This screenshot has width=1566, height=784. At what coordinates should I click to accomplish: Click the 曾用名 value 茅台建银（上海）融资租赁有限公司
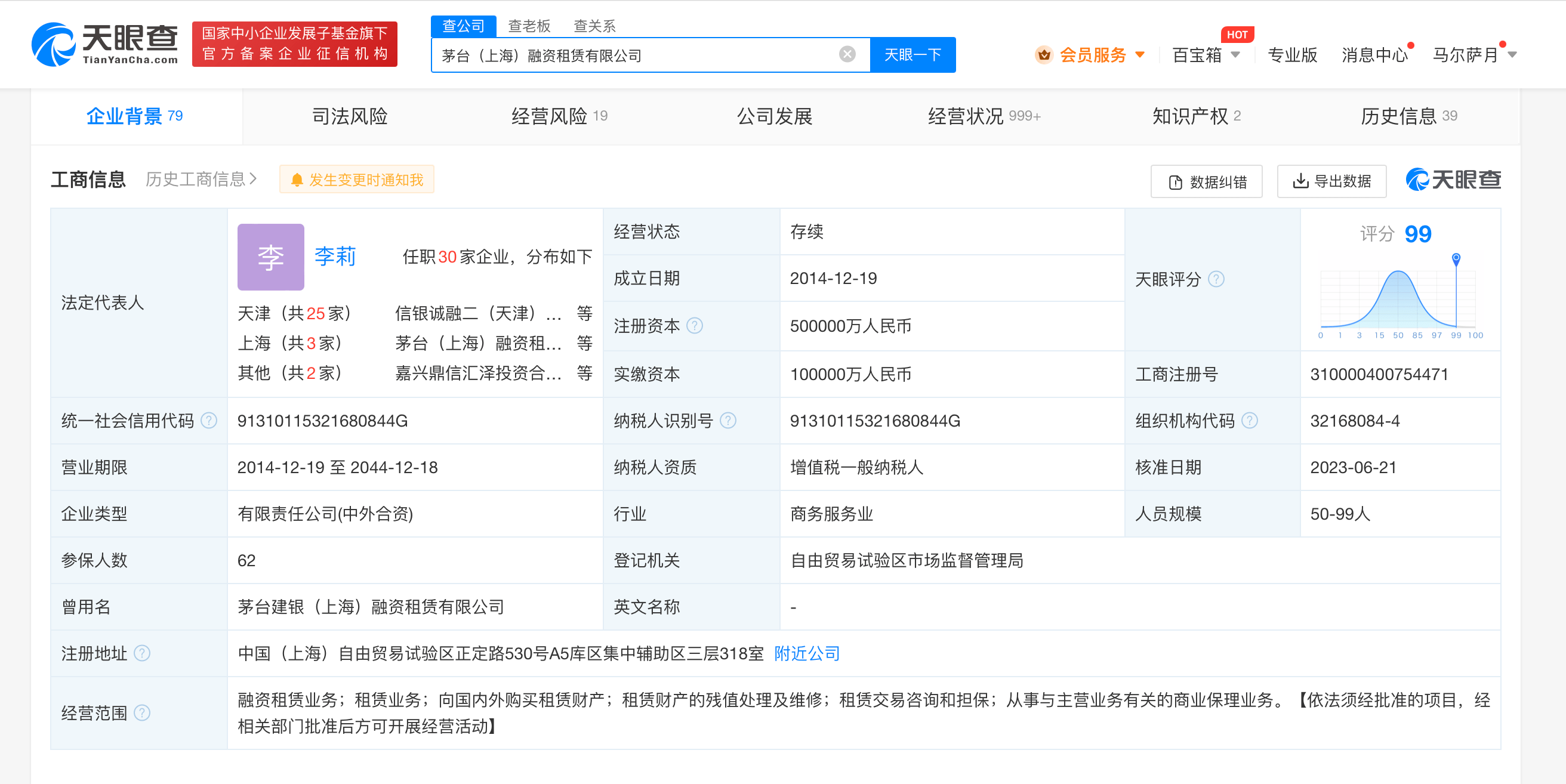tap(371, 607)
